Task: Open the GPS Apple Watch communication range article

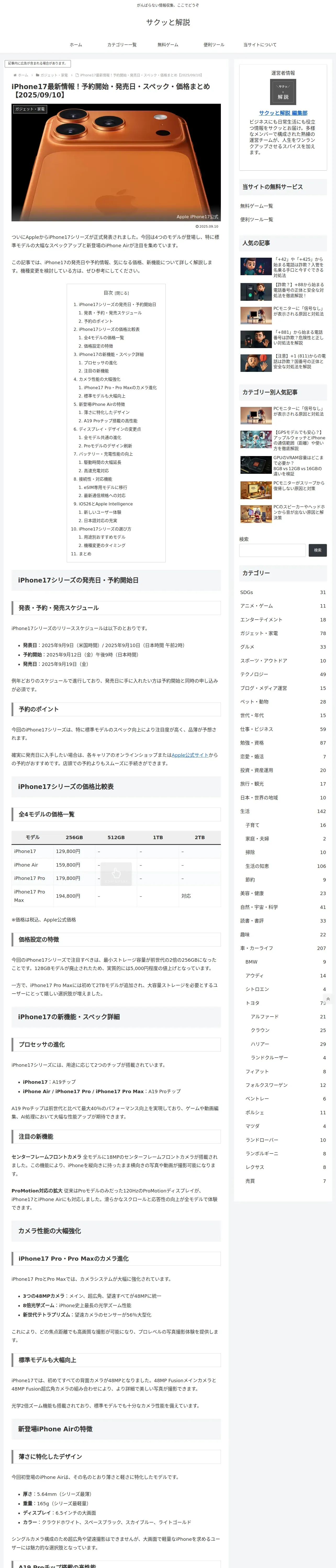Action: tap(282, 440)
